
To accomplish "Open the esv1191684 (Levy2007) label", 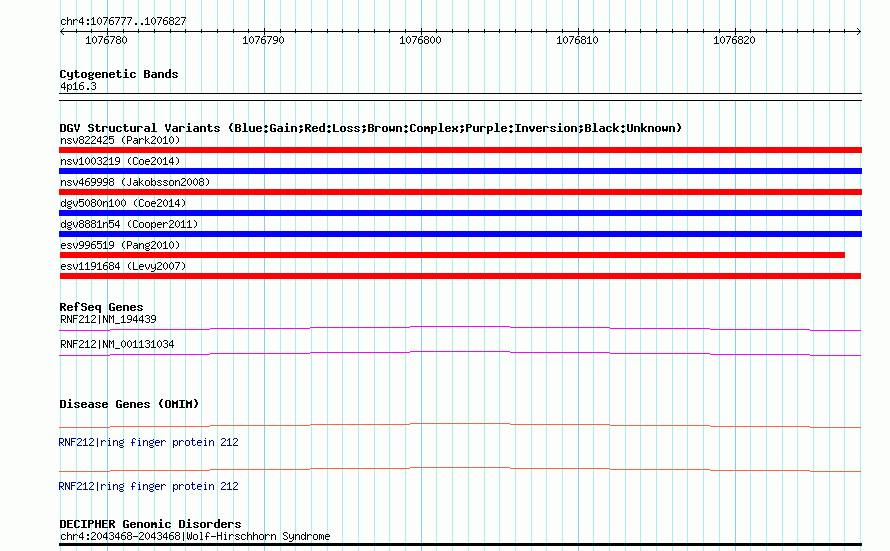I will click(123, 266).
